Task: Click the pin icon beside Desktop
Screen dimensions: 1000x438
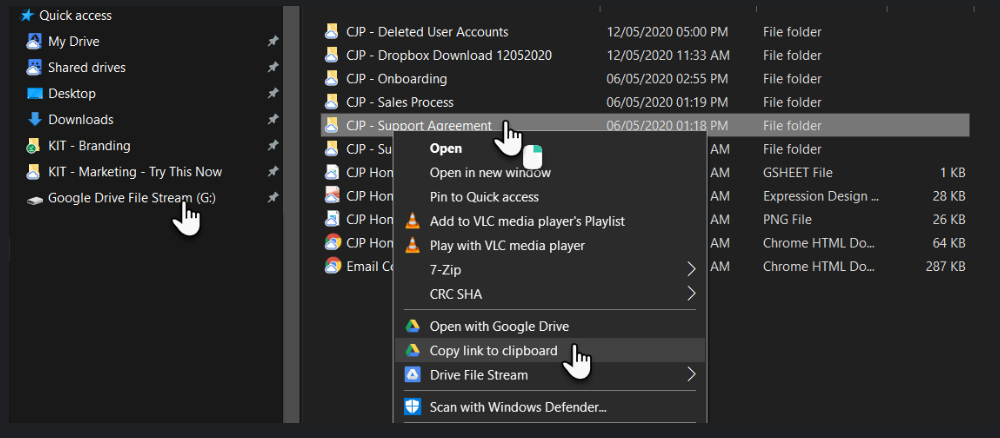Action: tap(273, 94)
